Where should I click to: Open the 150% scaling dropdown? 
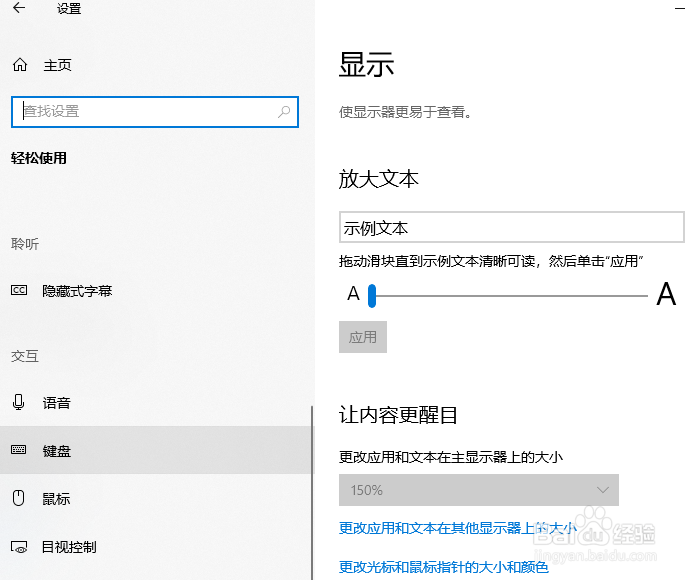[479, 490]
